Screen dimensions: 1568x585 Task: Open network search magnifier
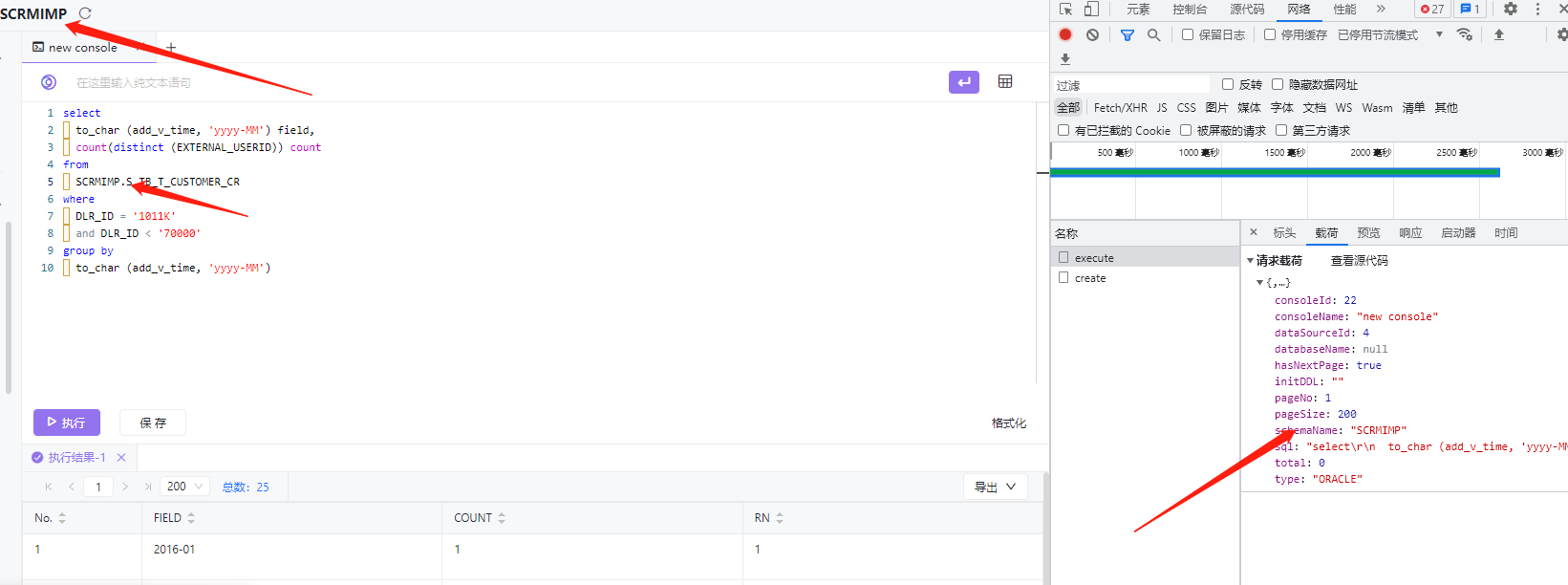[1154, 34]
